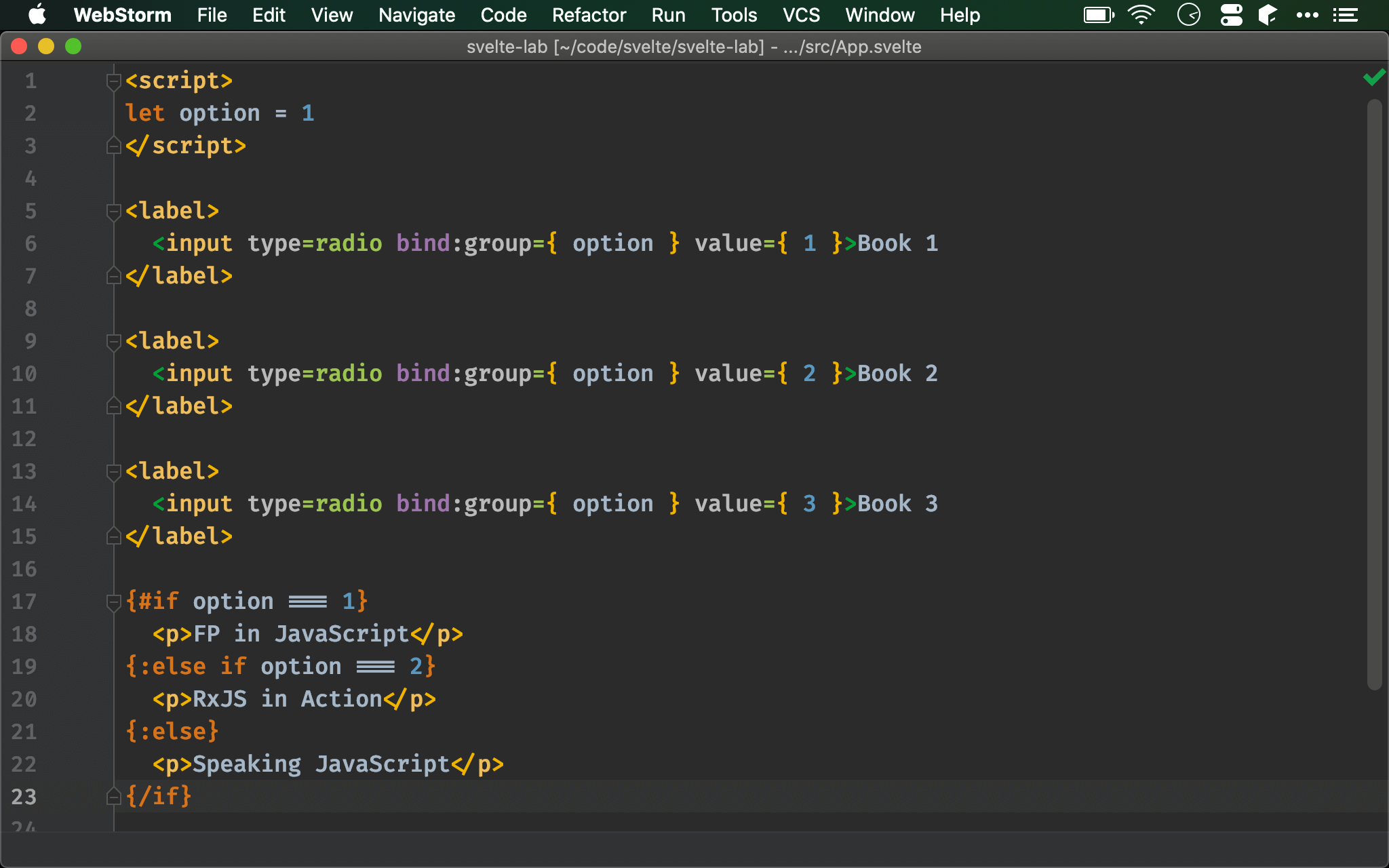Screen dimensions: 1389x868
Task: Open the VCS menu
Action: pyautogui.click(x=801, y=15)
